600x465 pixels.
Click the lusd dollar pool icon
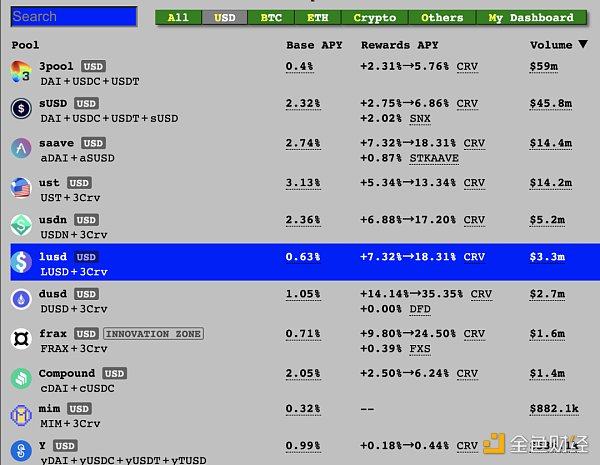tap(21, 262)
